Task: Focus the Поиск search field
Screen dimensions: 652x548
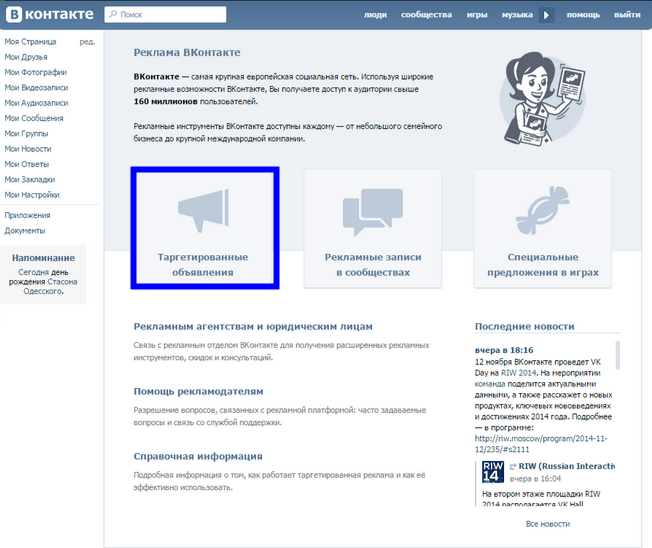Action: (170, 16)
